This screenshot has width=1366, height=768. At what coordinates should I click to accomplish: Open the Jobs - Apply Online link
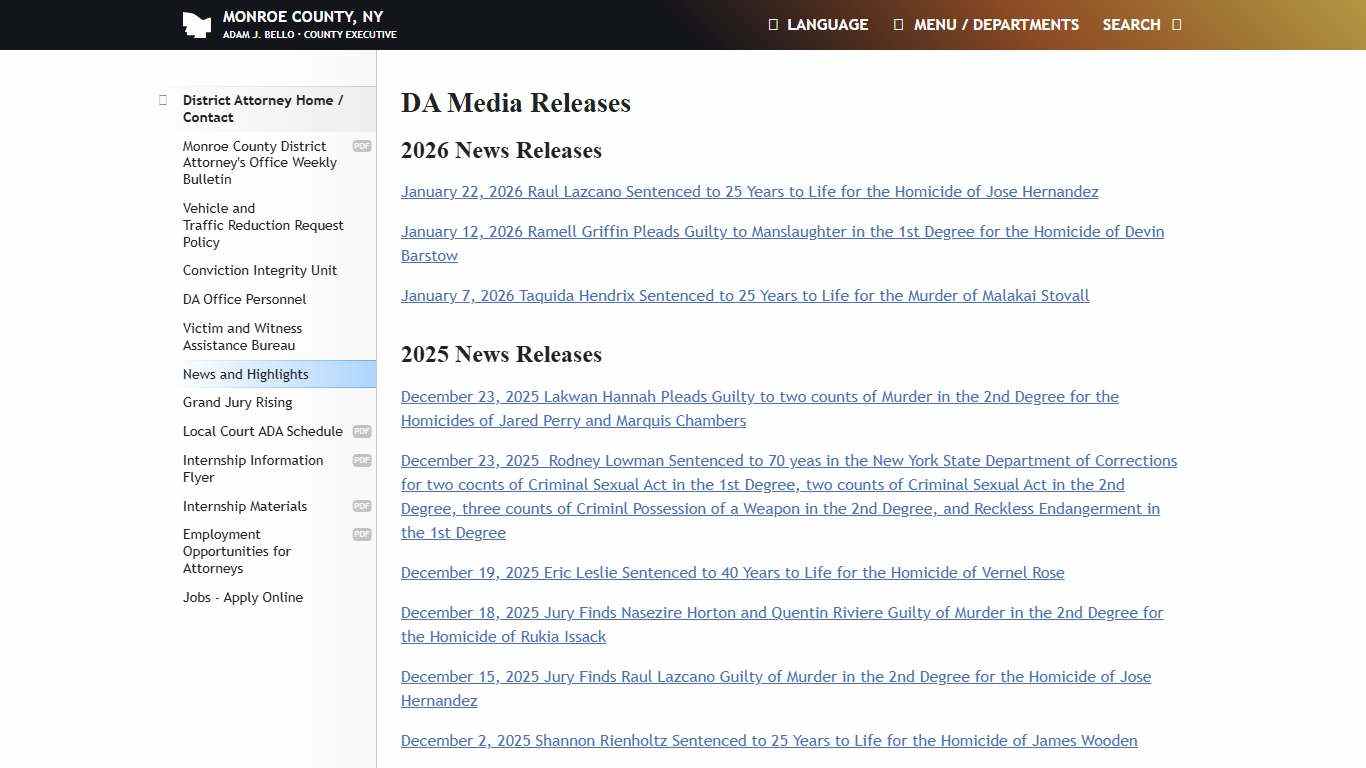click(x=242, y=597)
